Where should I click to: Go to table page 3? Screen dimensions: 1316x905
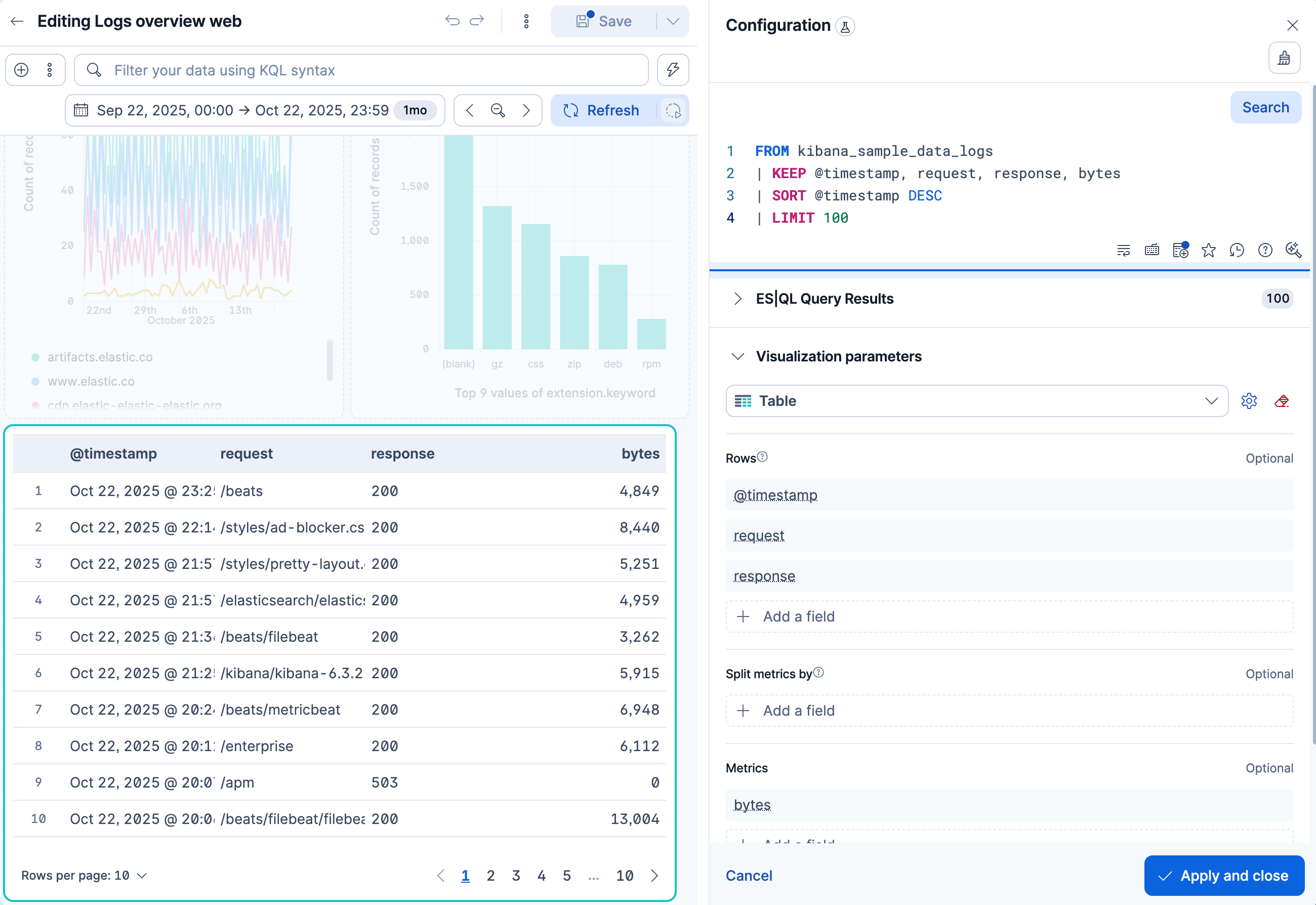tap(516, 876)
